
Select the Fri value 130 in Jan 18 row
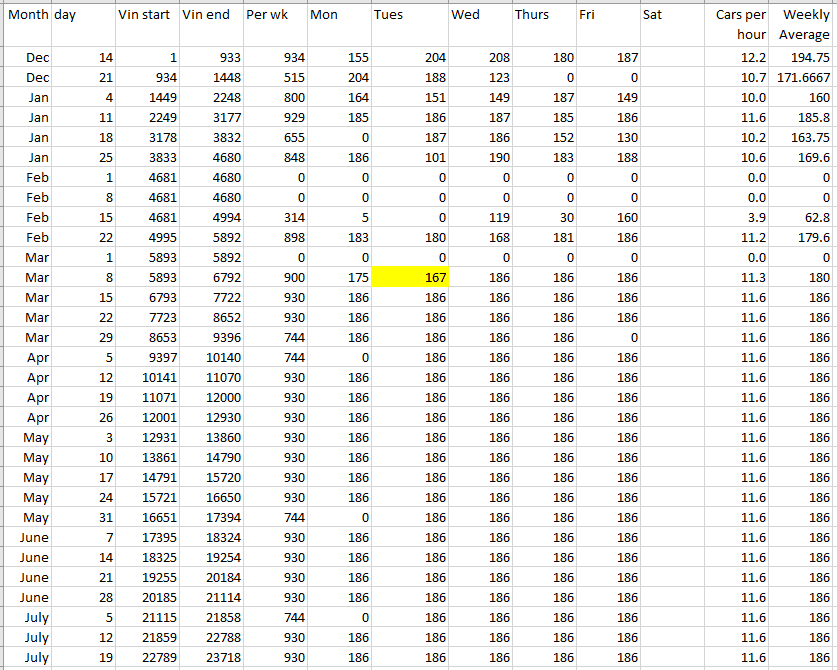click(x=607, y=137)
